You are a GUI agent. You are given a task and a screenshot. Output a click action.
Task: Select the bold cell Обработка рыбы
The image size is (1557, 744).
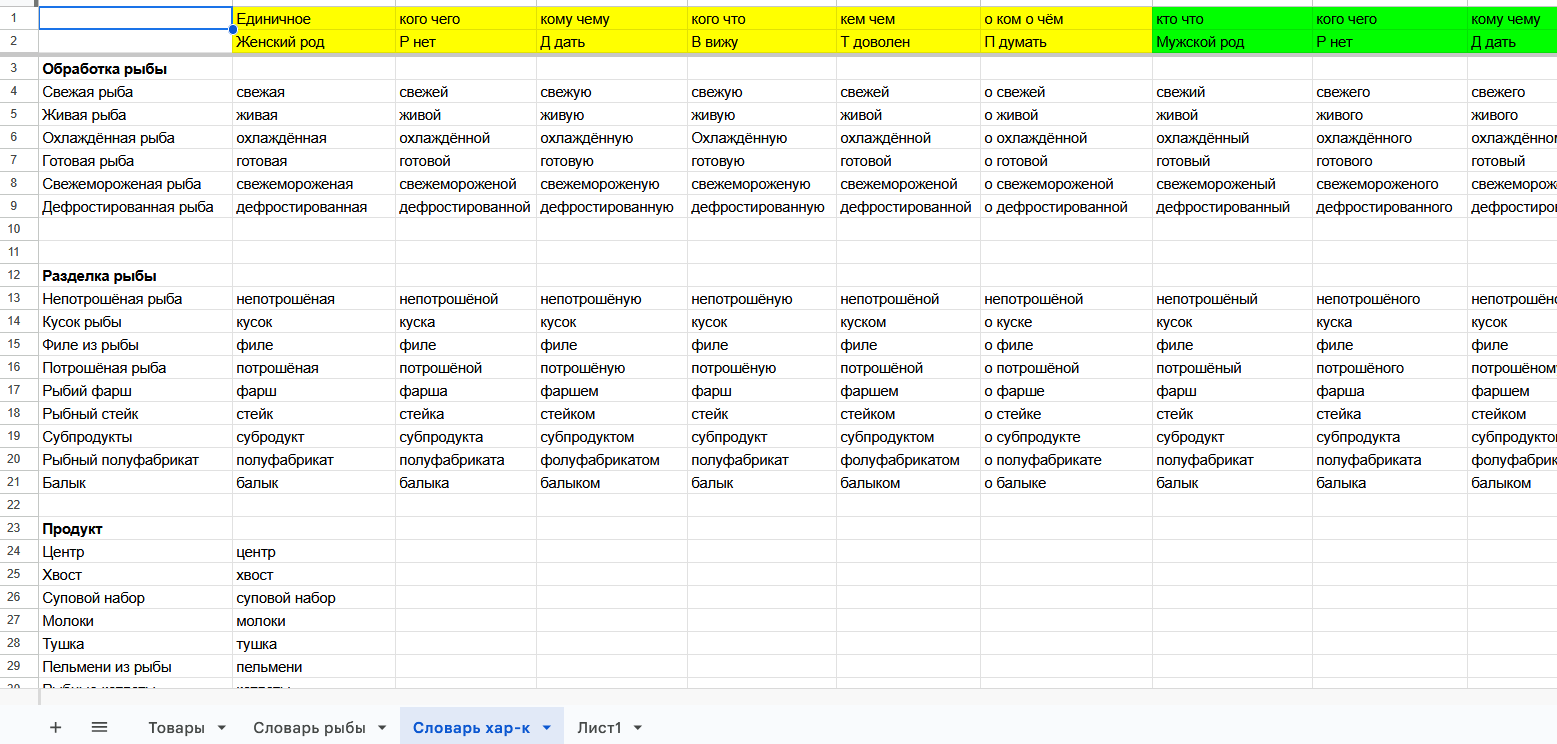[x=135, y=69]
